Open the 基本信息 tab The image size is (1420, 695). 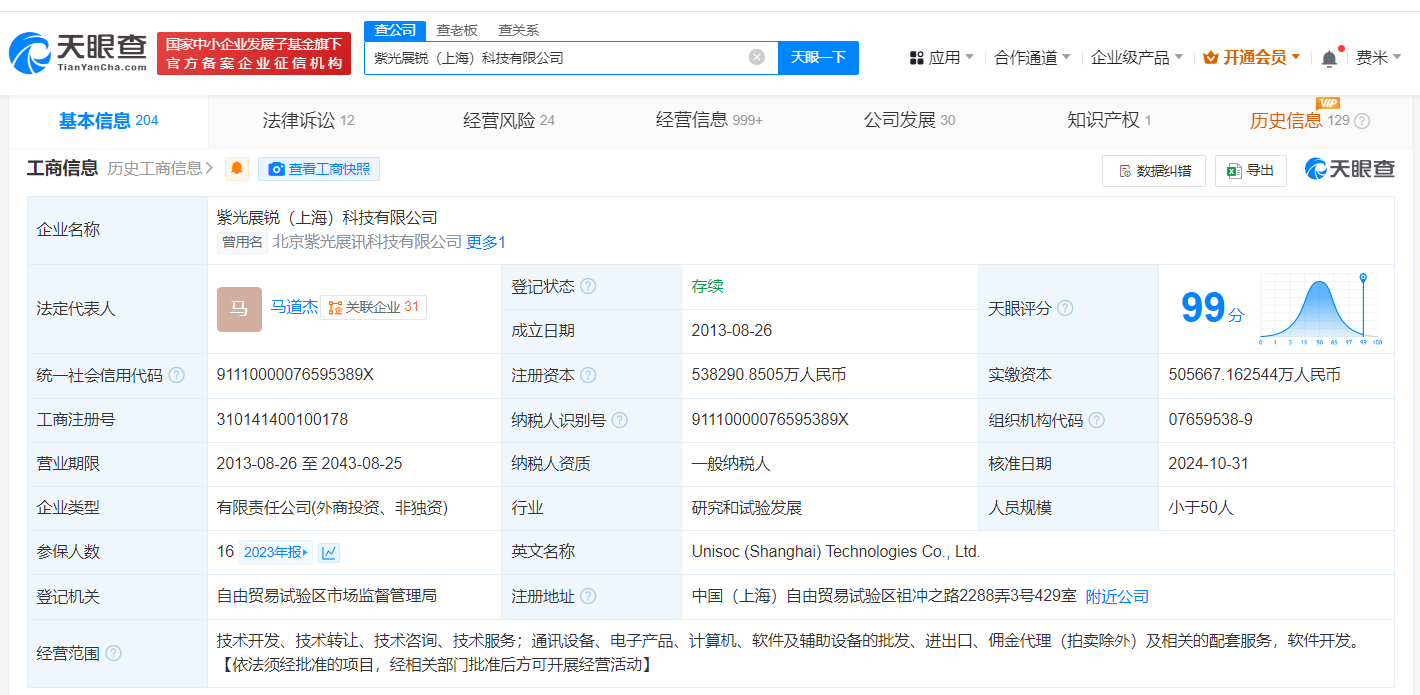pos(109,121)
